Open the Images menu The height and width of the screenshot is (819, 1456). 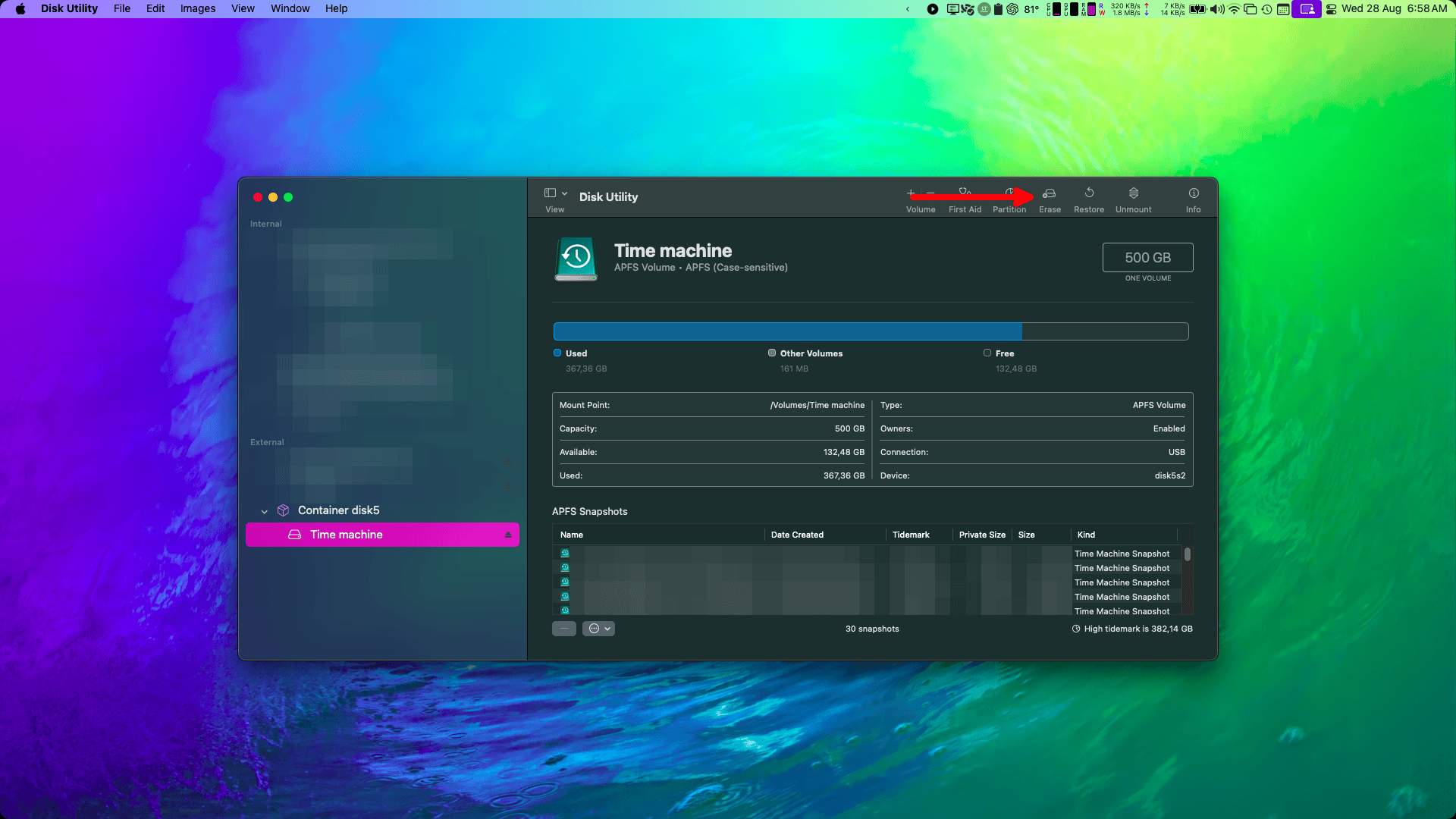tap(196, 8)
